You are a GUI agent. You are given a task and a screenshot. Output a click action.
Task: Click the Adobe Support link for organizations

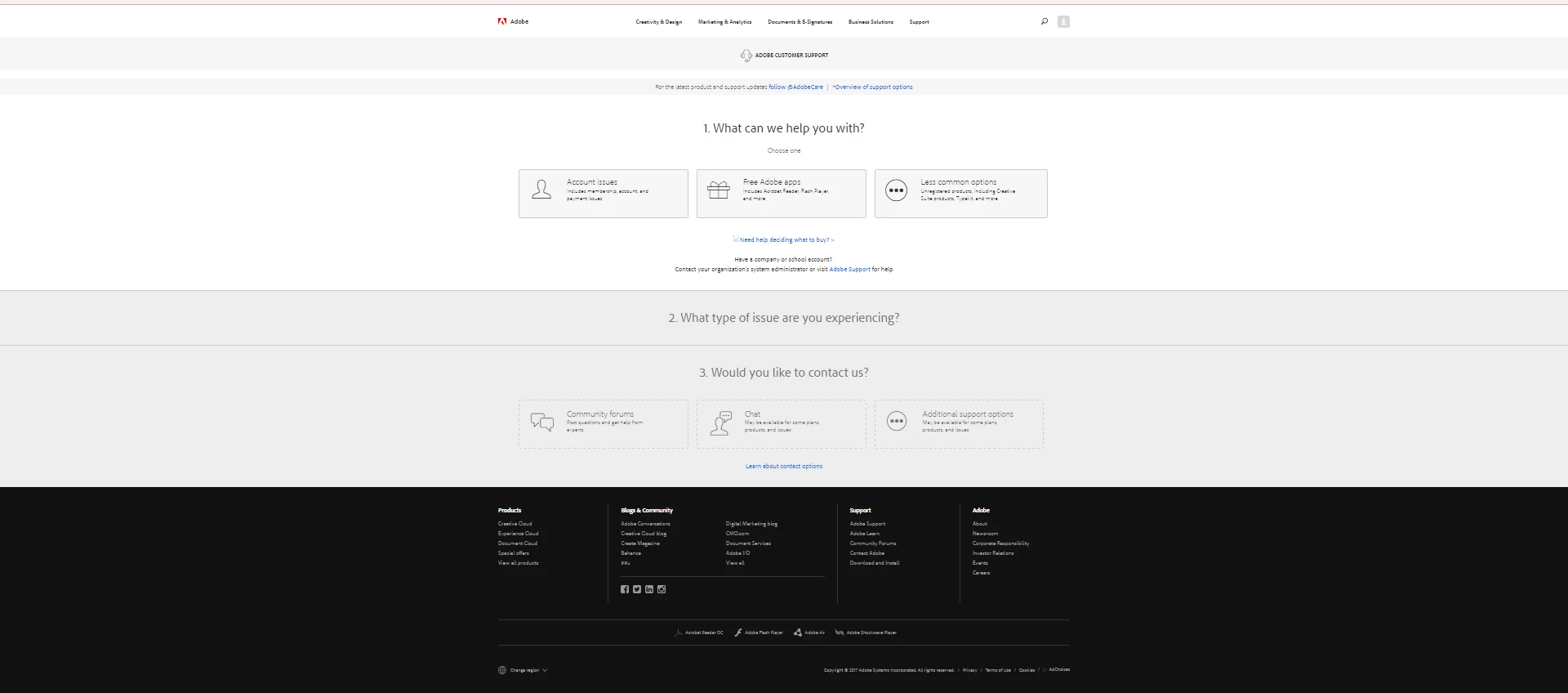point(849,269)
